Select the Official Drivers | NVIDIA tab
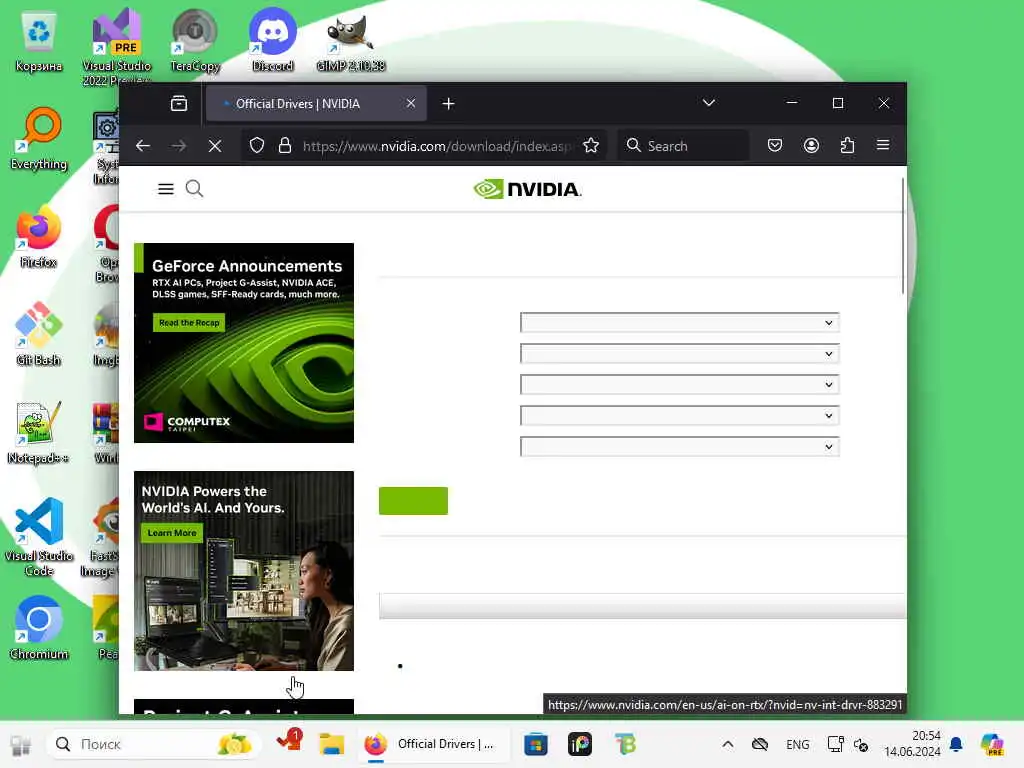 (316, 103)
